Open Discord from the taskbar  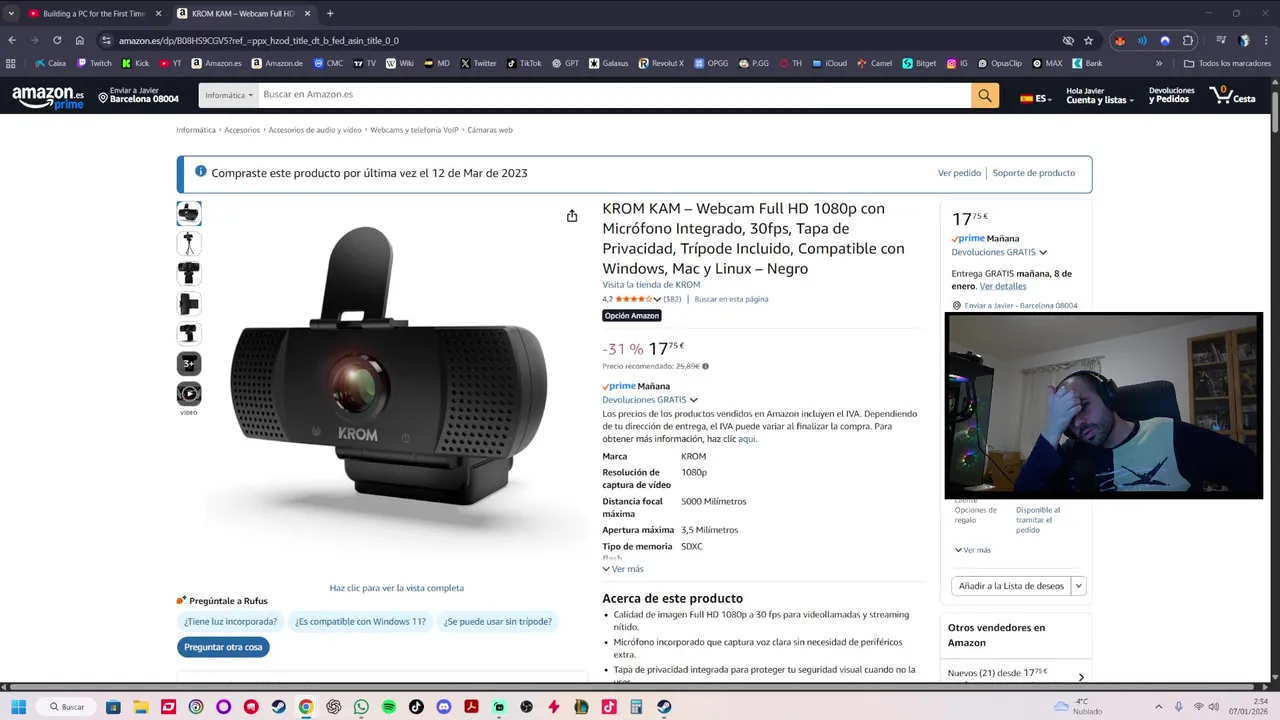pos(444,707)
